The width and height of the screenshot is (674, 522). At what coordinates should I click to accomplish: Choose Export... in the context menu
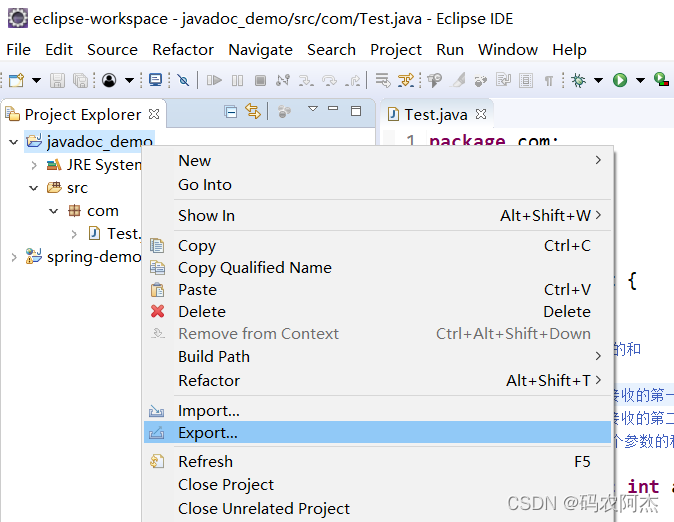coord(377,432)
